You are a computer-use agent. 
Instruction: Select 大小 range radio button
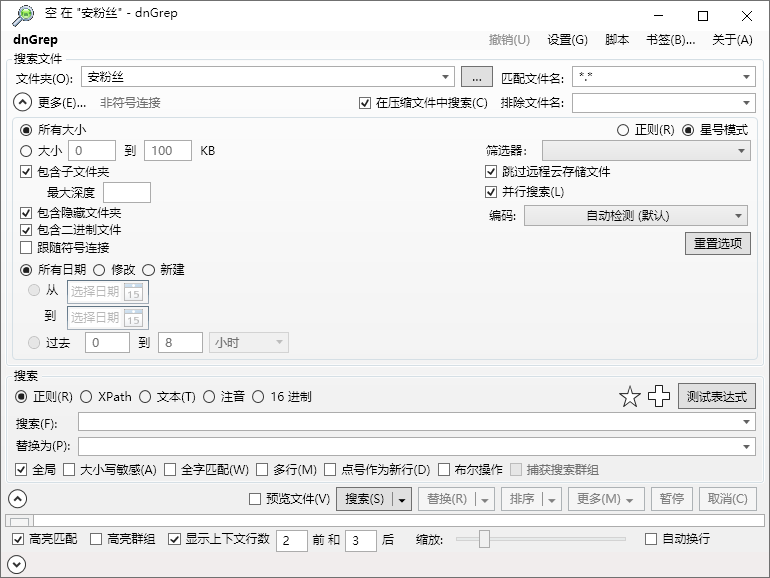26,151
